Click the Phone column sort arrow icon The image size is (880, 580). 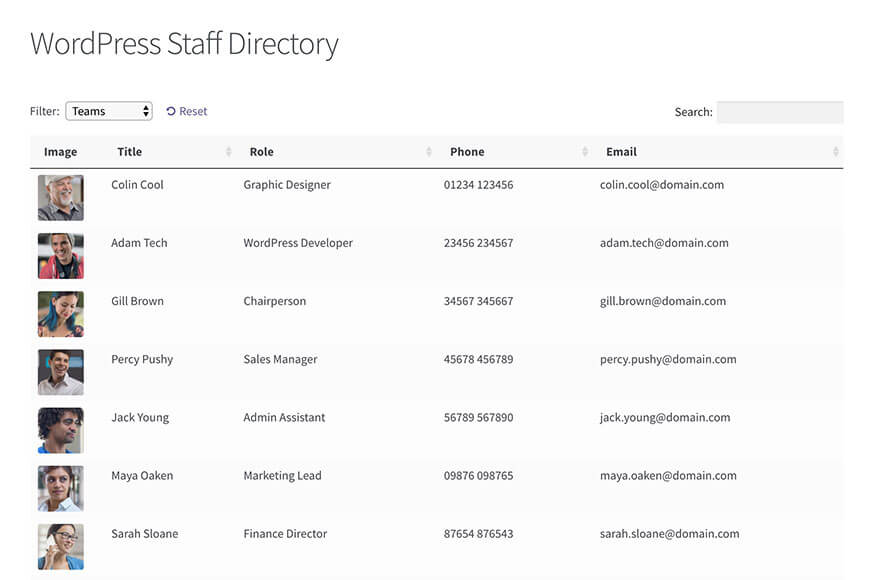pyautogui.click(x=585, y=151)
